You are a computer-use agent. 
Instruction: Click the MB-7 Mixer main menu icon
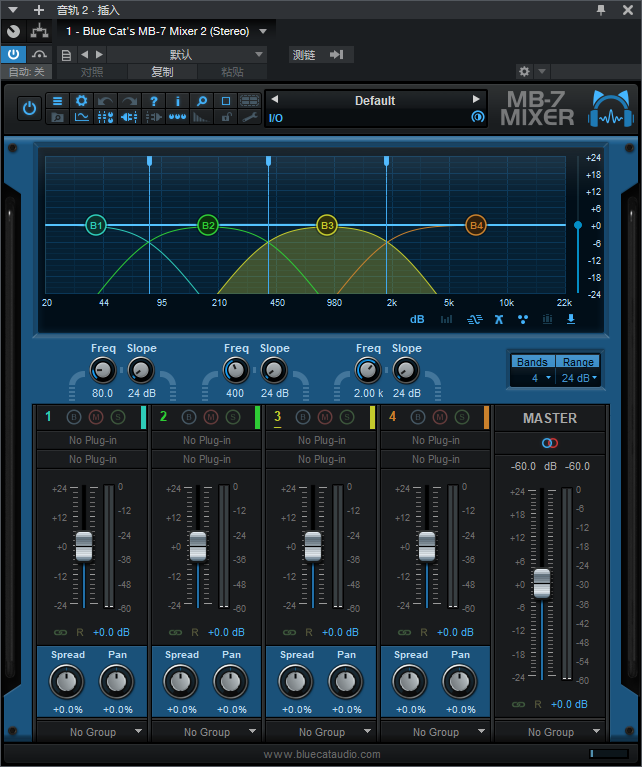coord(57,101)
